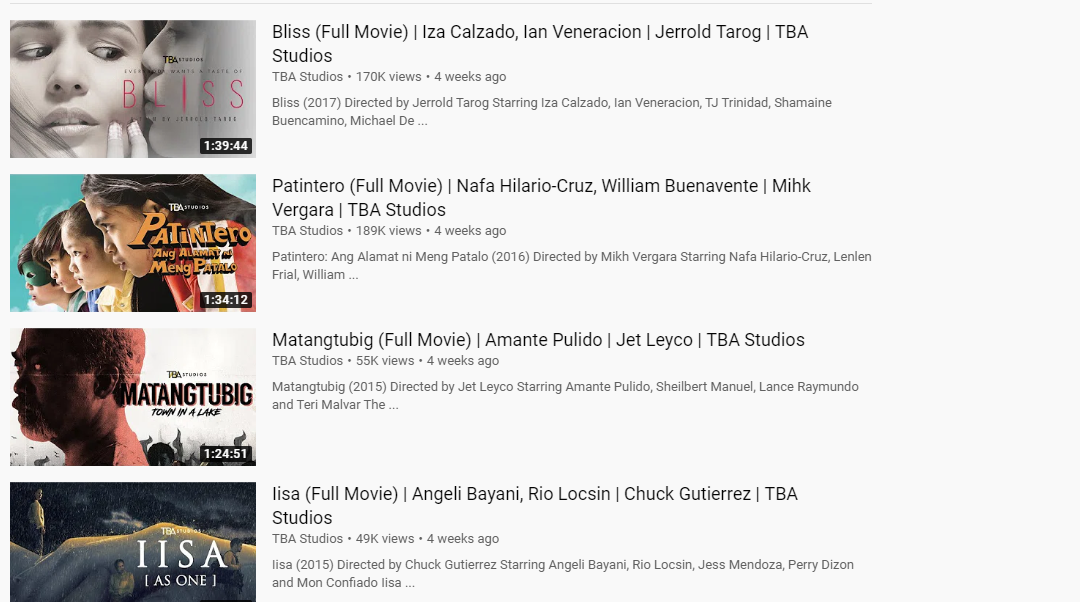Open TBA Studios channel under Iisa

click(307, 539)
